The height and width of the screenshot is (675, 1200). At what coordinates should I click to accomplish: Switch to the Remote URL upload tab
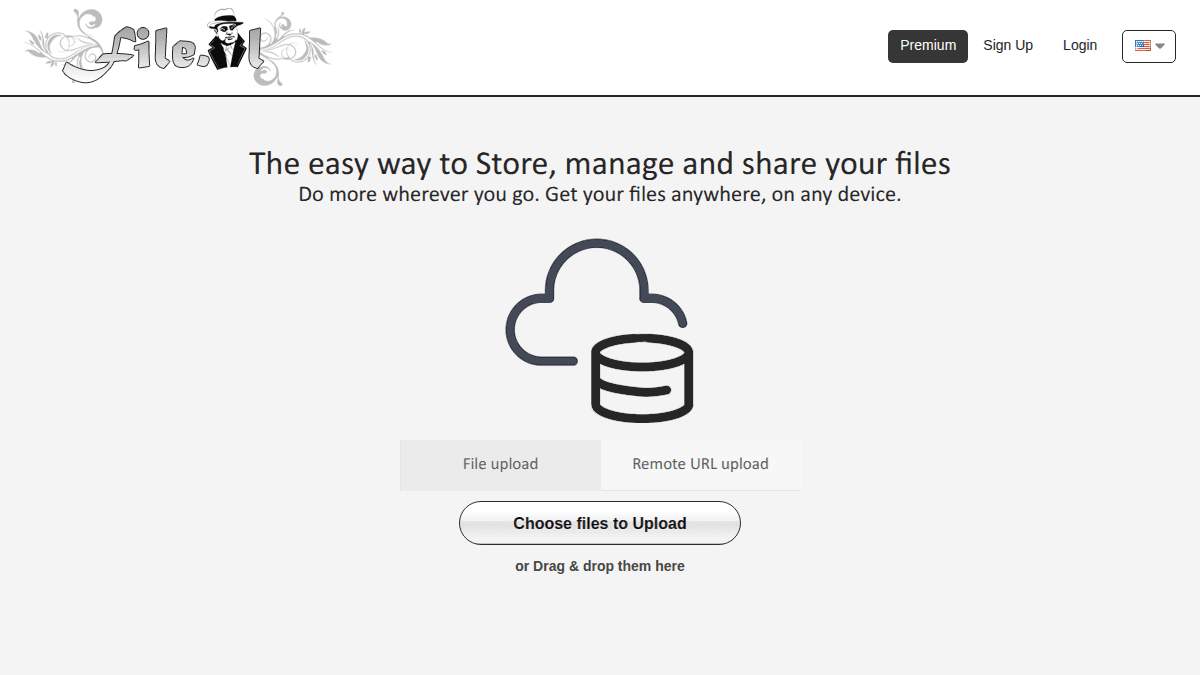(x=700, y=464)
